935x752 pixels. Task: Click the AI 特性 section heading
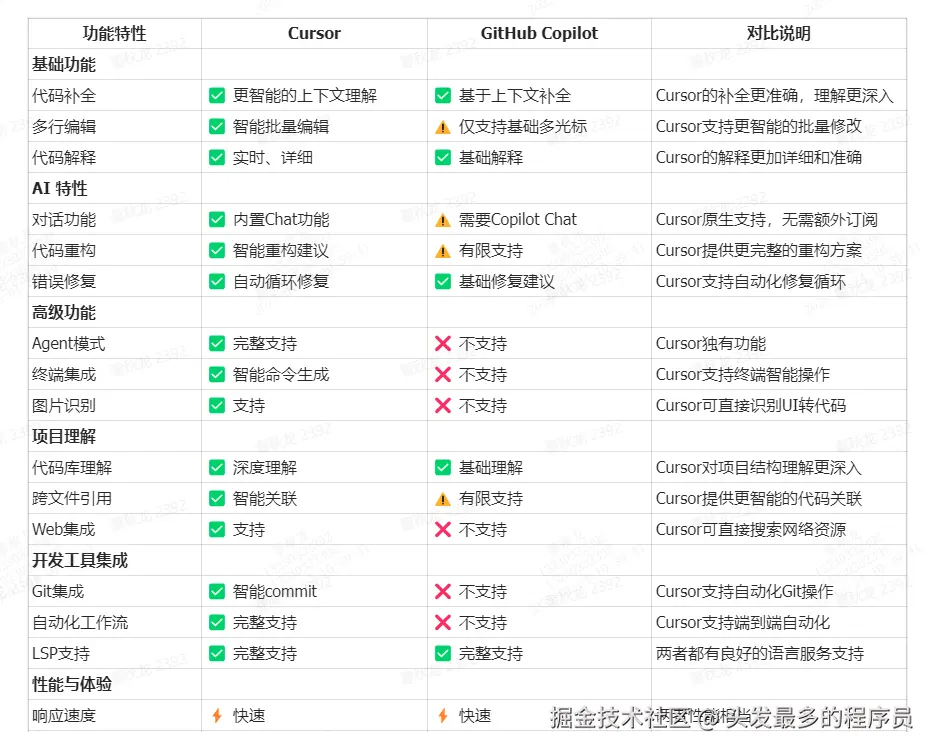(60, 188)
